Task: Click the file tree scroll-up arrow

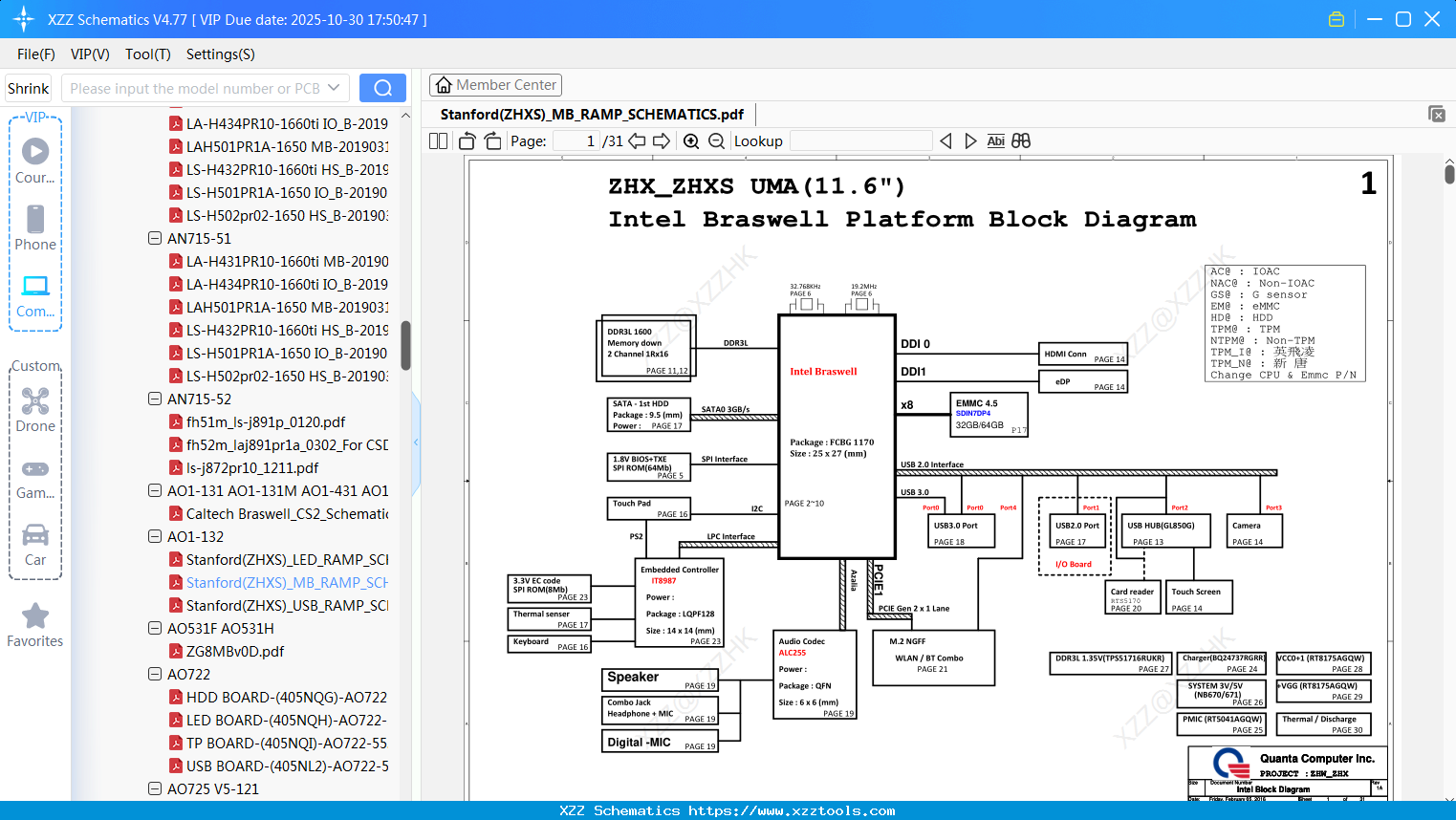Action: pyautogui.click(x=405, y=115)
